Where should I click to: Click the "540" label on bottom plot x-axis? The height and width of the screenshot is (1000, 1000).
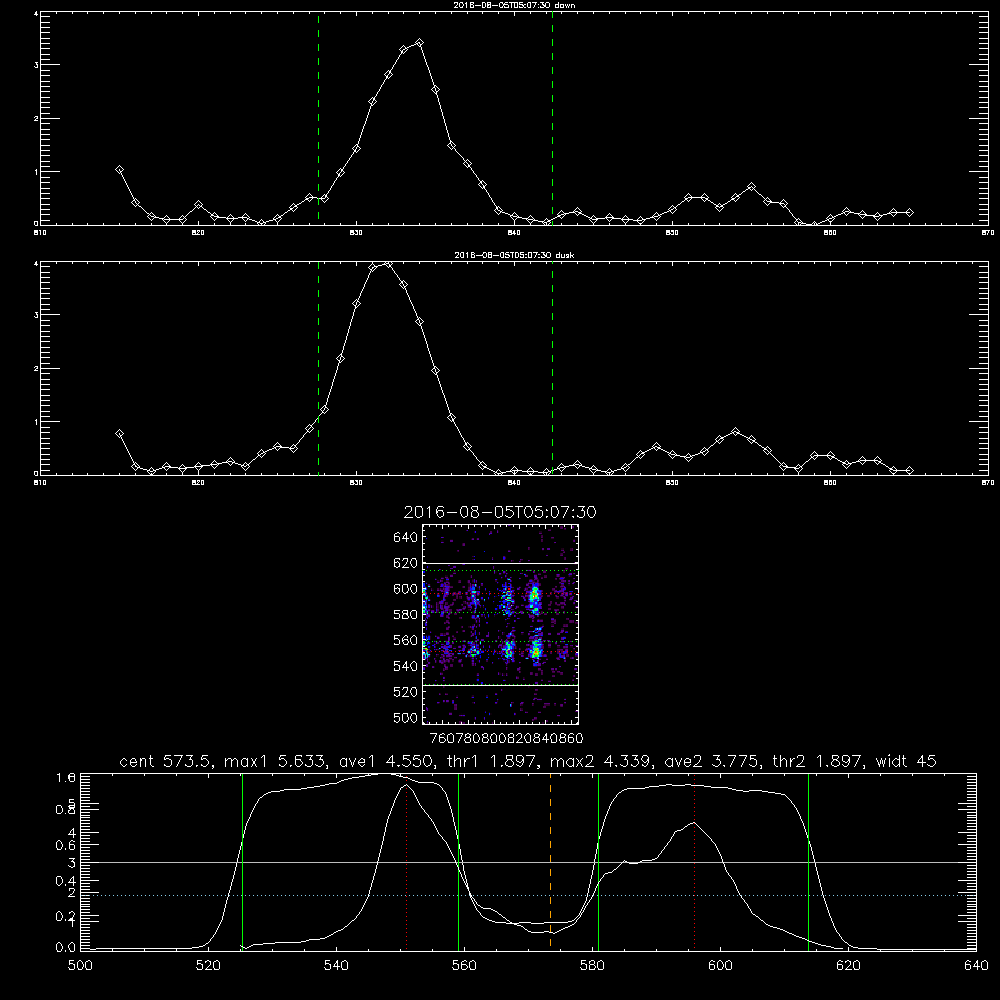pos(336,966)
